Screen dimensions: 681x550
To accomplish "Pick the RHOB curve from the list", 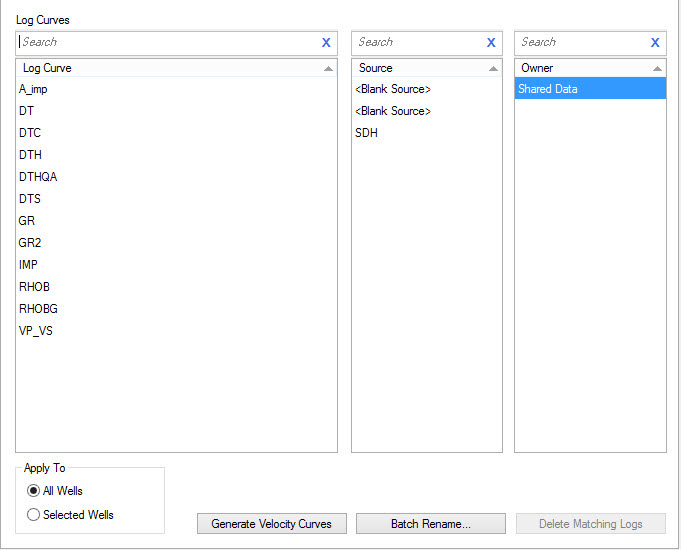I will 34,287.
